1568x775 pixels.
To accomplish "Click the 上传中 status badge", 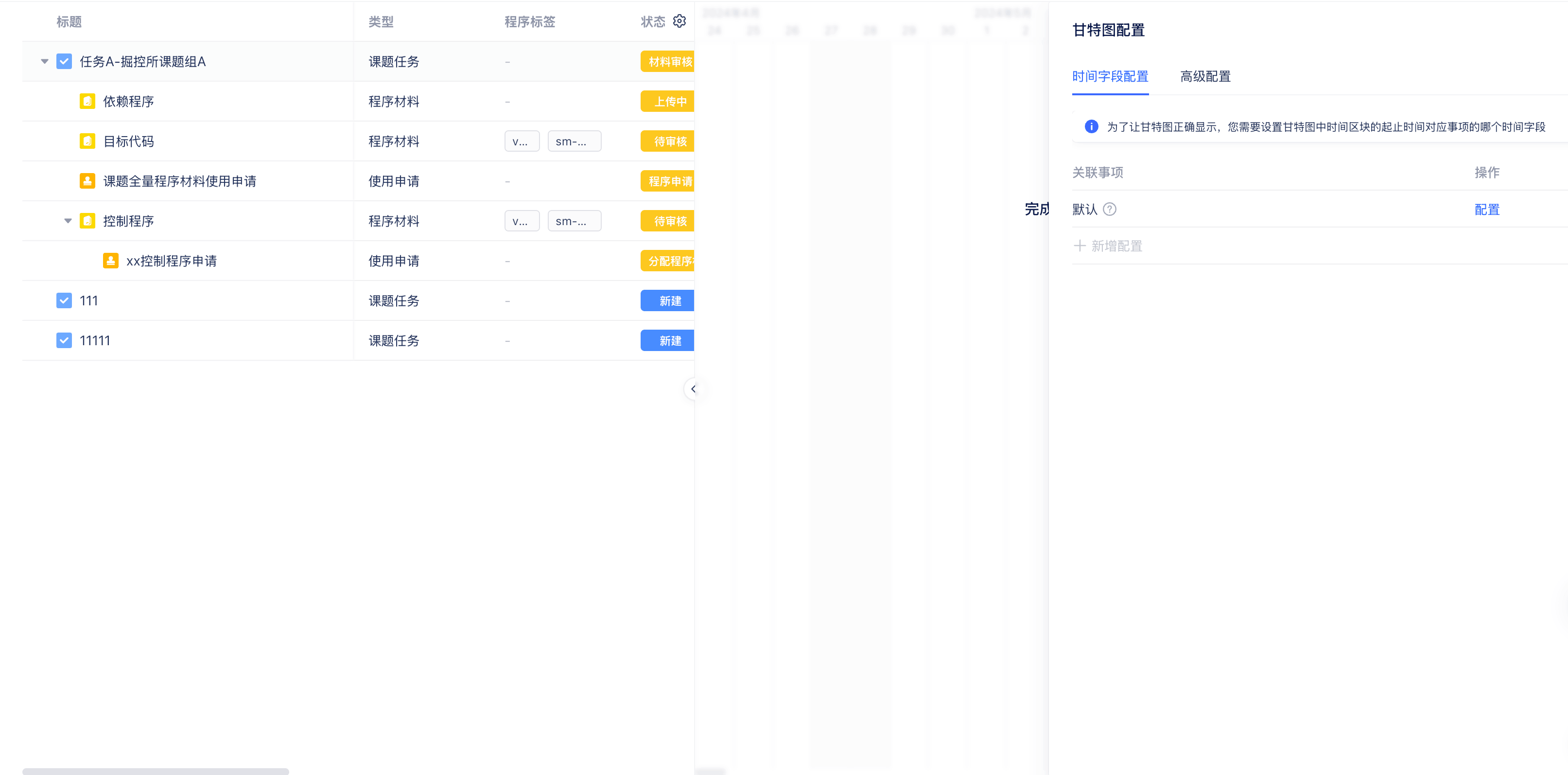I will 669,102.
